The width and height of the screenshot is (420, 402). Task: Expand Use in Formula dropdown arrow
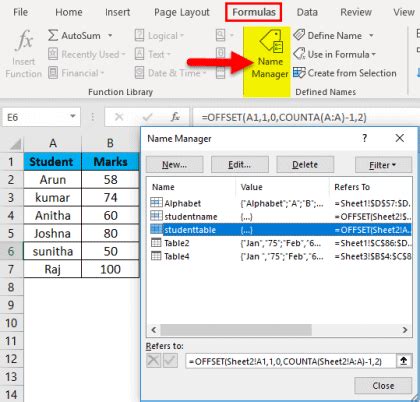pos(373,54)
